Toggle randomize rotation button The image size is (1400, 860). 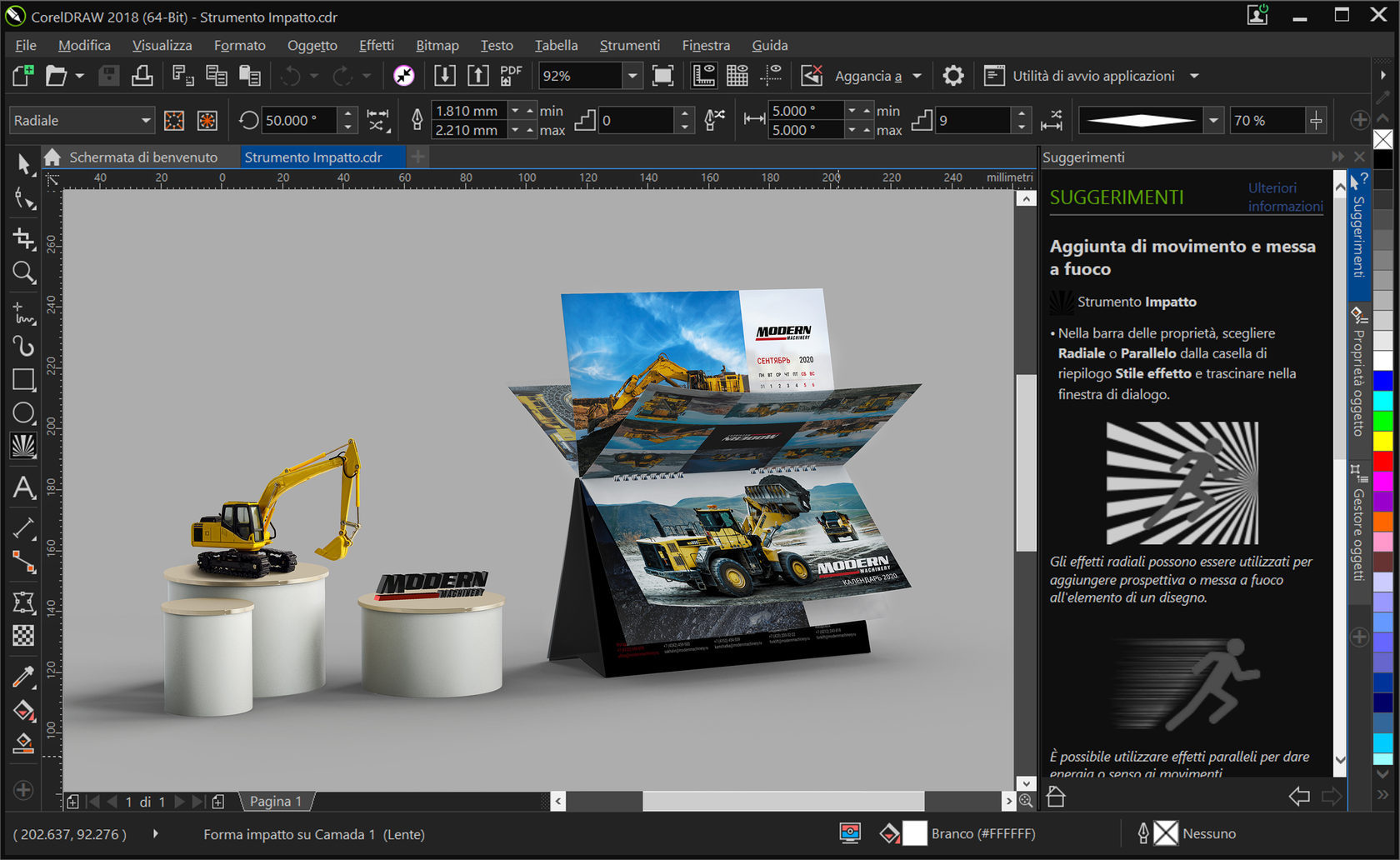(x=378, y=121)
